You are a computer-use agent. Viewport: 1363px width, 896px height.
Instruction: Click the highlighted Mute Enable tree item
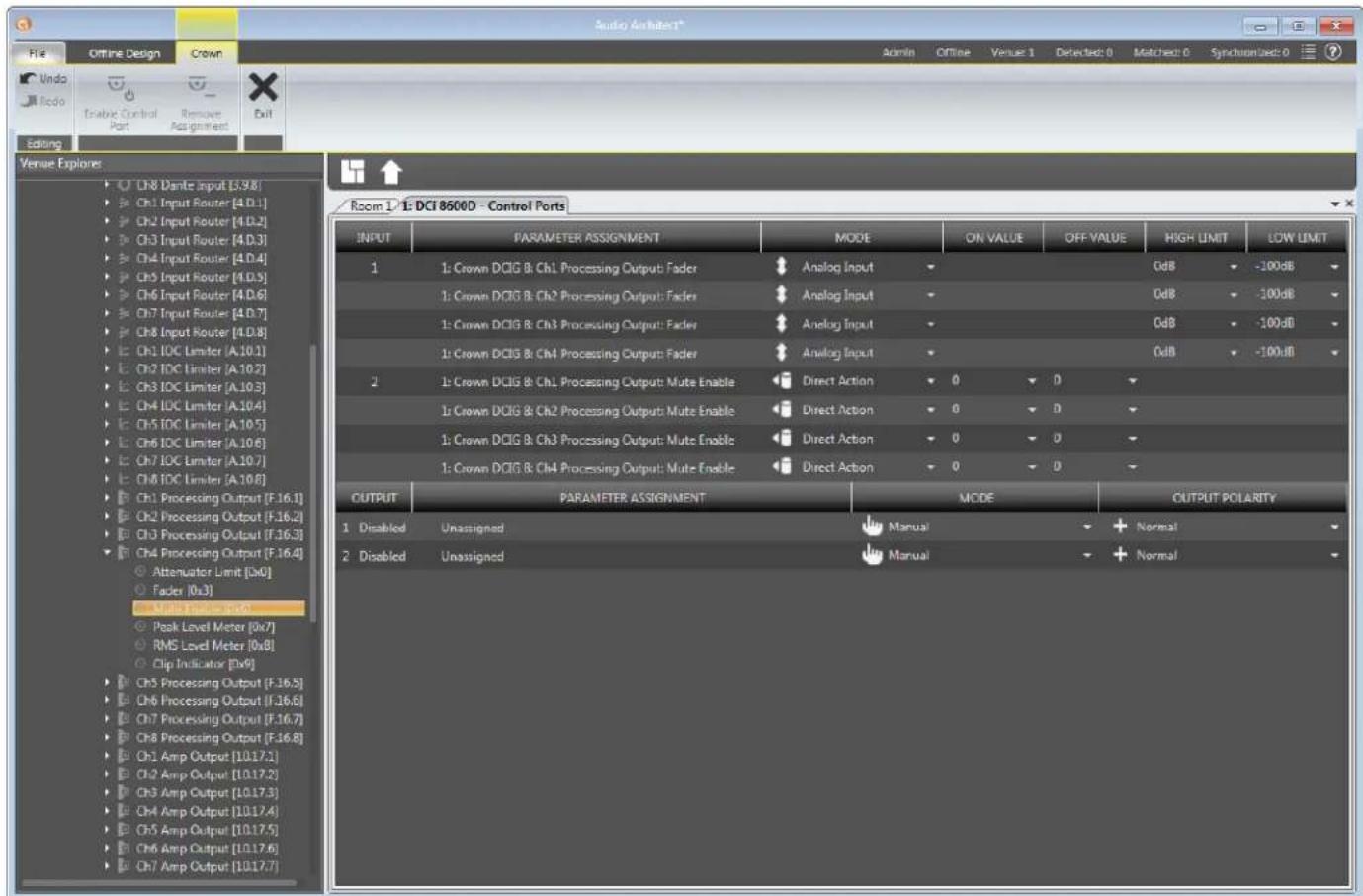click(218, 609)
